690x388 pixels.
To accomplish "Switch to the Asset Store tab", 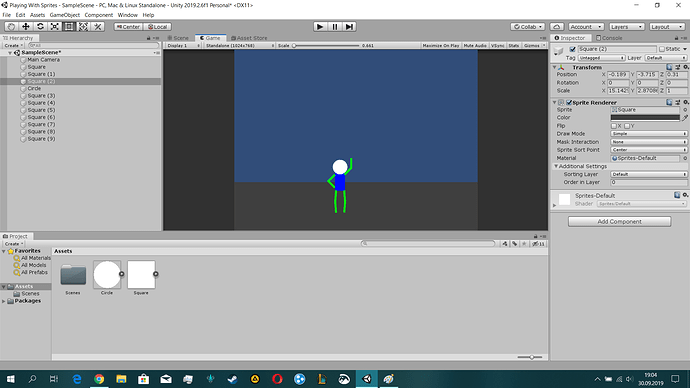I will pos(249,38).
